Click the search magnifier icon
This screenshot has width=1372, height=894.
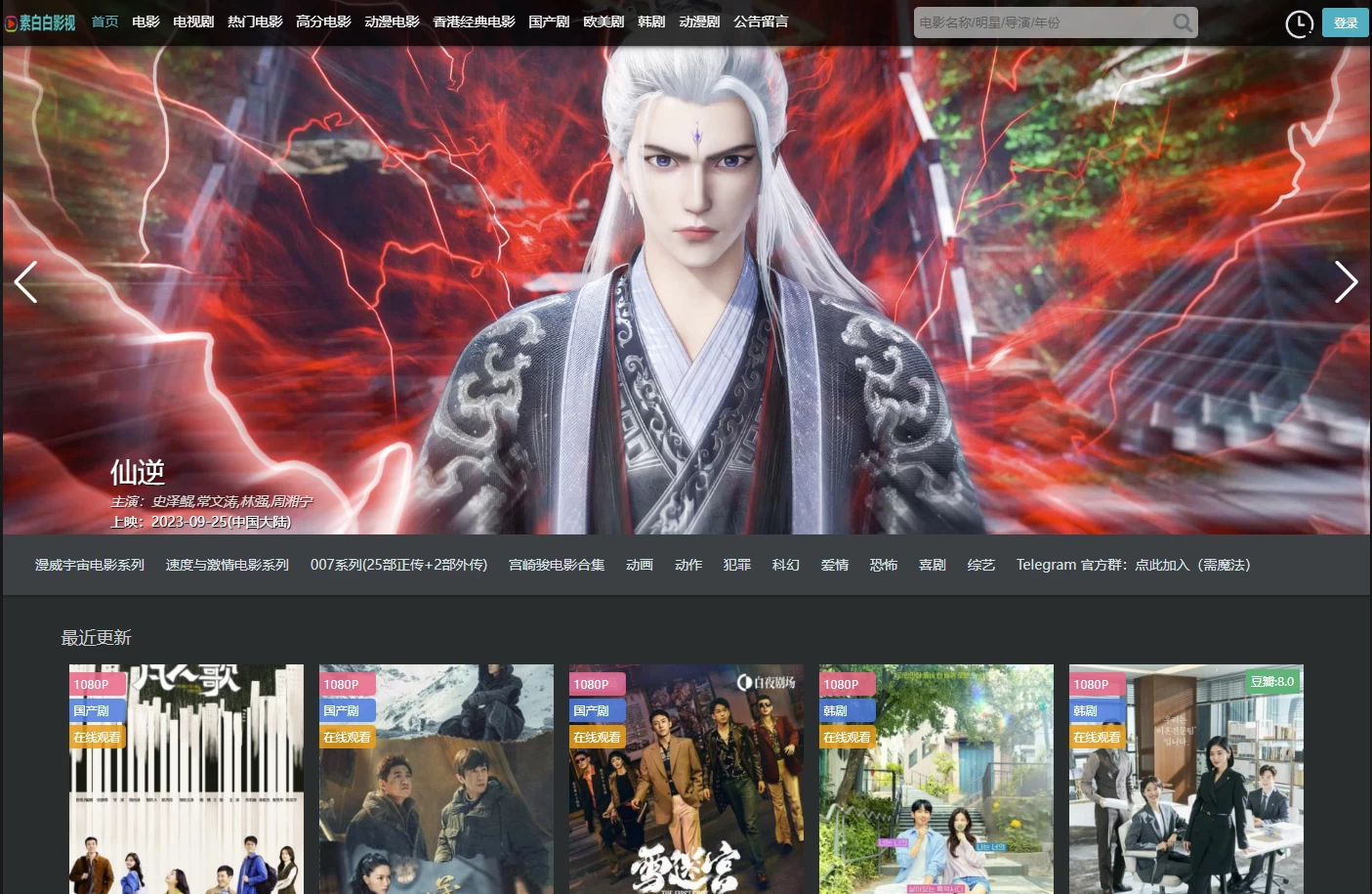[x=1182, y=22]
